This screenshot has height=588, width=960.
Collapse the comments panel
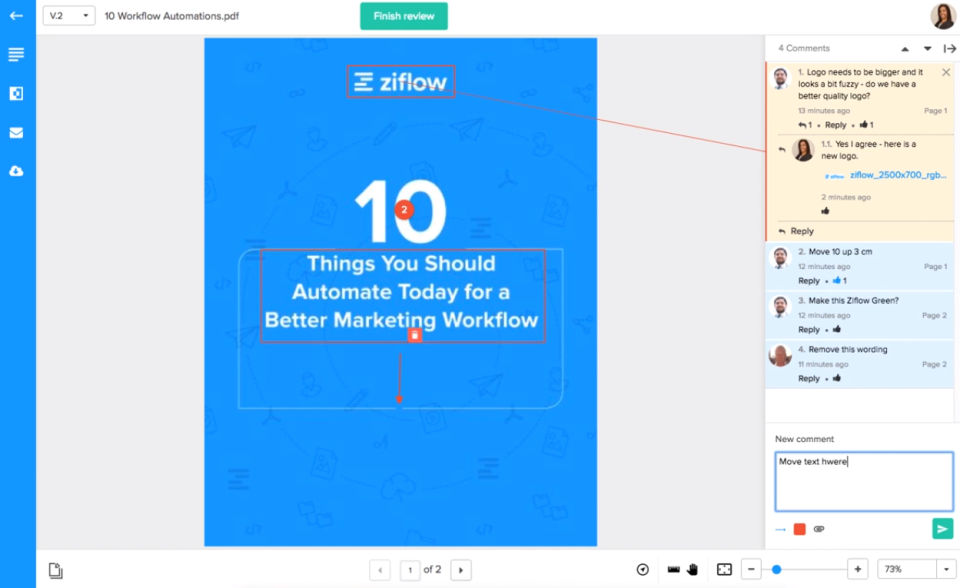[x=950, y=48]
